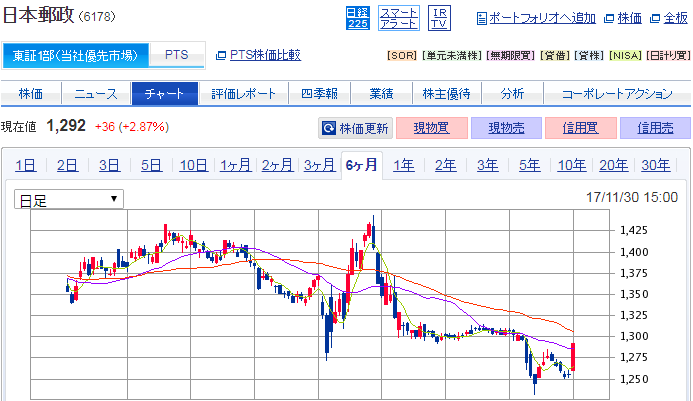The image size is (693, 401).
Task: Click the price change +36 (+2.87%)
Action: pos(132,127)
